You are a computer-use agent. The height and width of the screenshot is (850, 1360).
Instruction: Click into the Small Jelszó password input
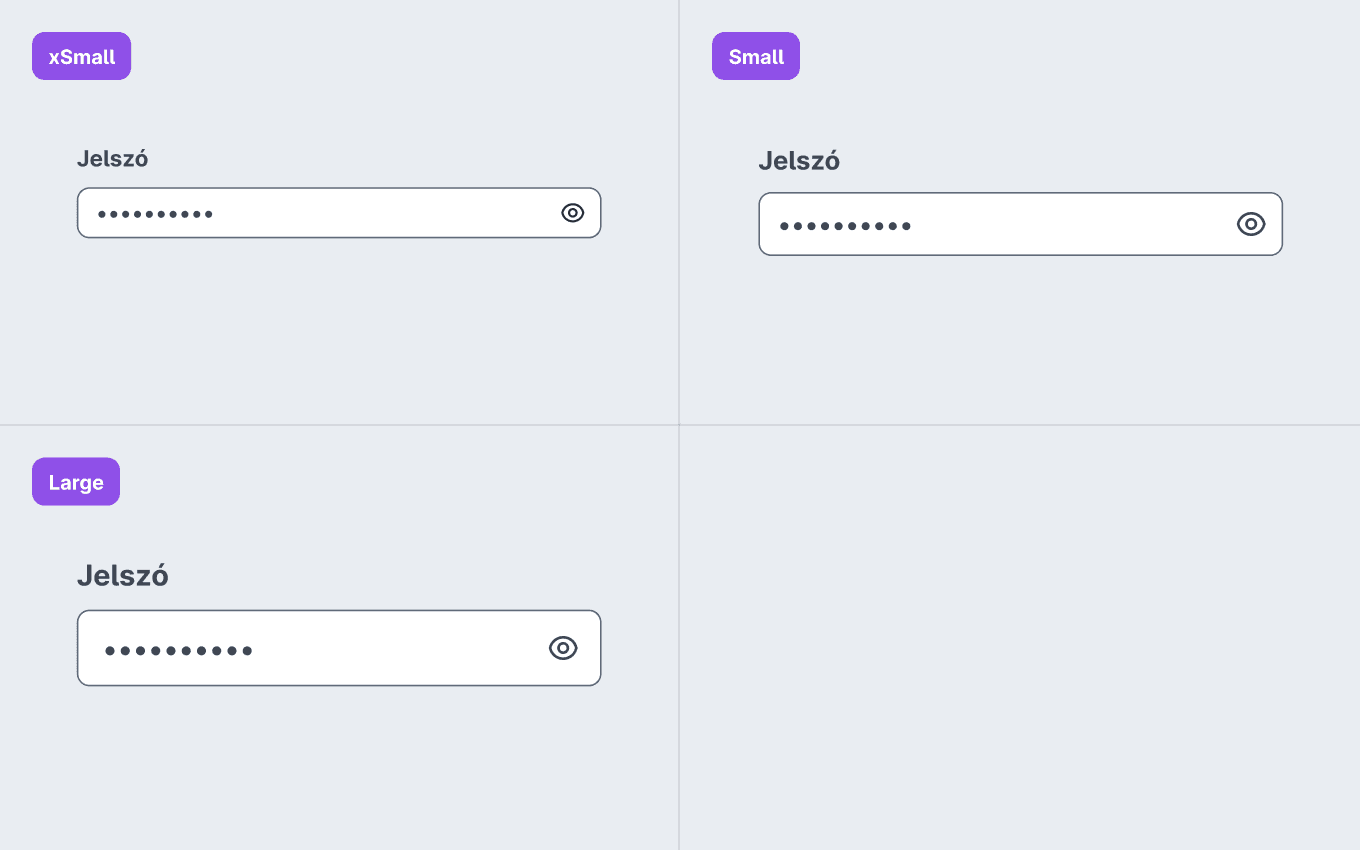click(1020, 224)
